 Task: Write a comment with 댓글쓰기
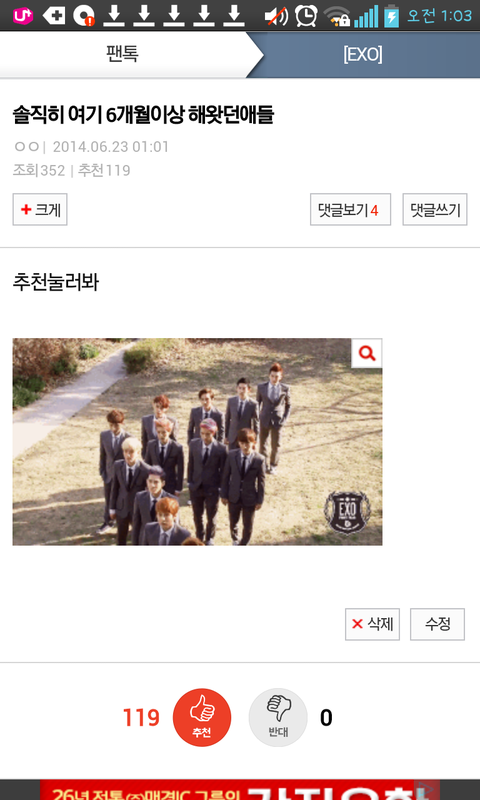pyautogui.click(x=435, y=209)
